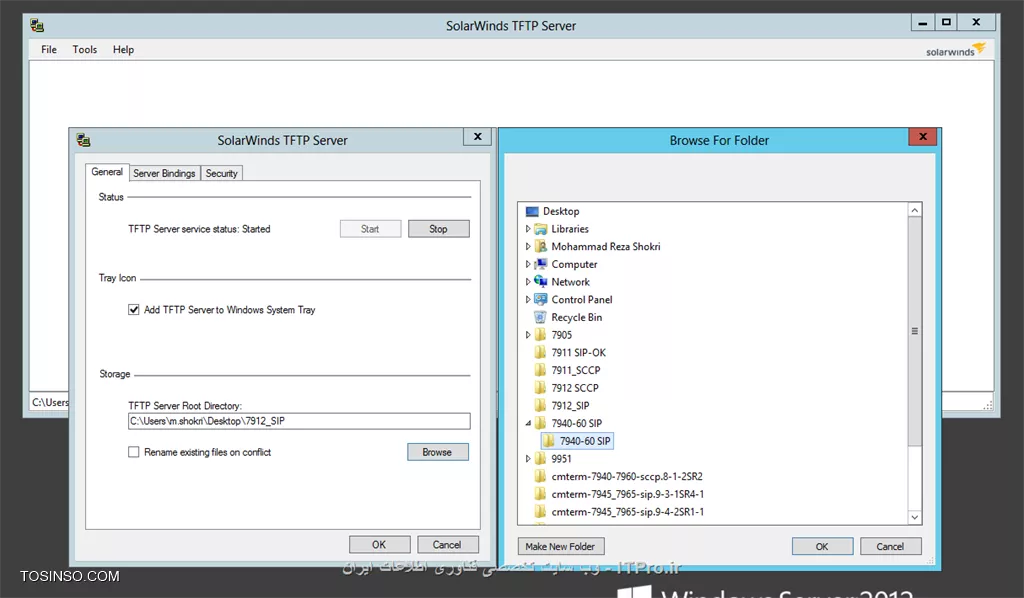This screenshot has height=598, width=1024.
Task: Switch to the Security tab
Action: 221,173
